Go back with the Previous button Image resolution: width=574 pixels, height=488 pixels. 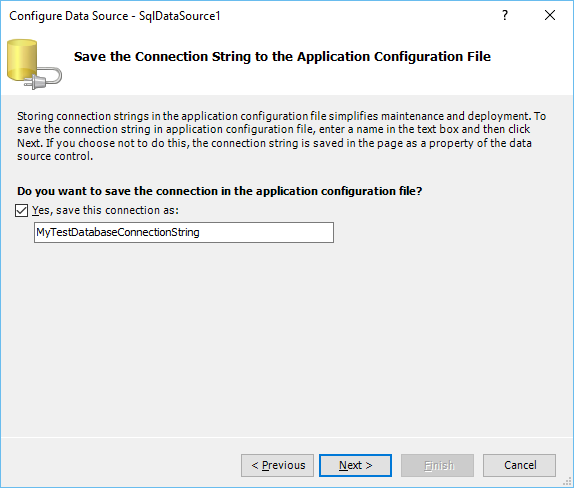(x=277, y=465)
